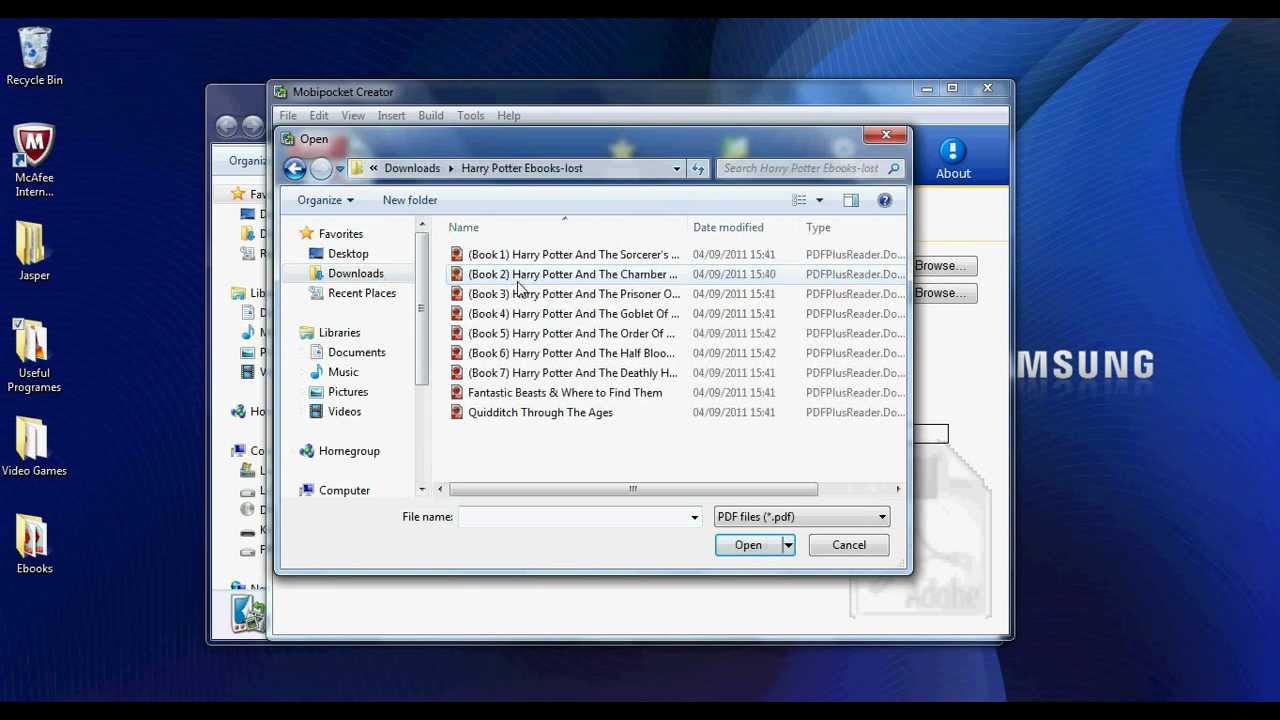This screenshot has height=720, width=1280.
Task: Open the recent locations arrow beside the nav buttons
Action: (340, 169)
